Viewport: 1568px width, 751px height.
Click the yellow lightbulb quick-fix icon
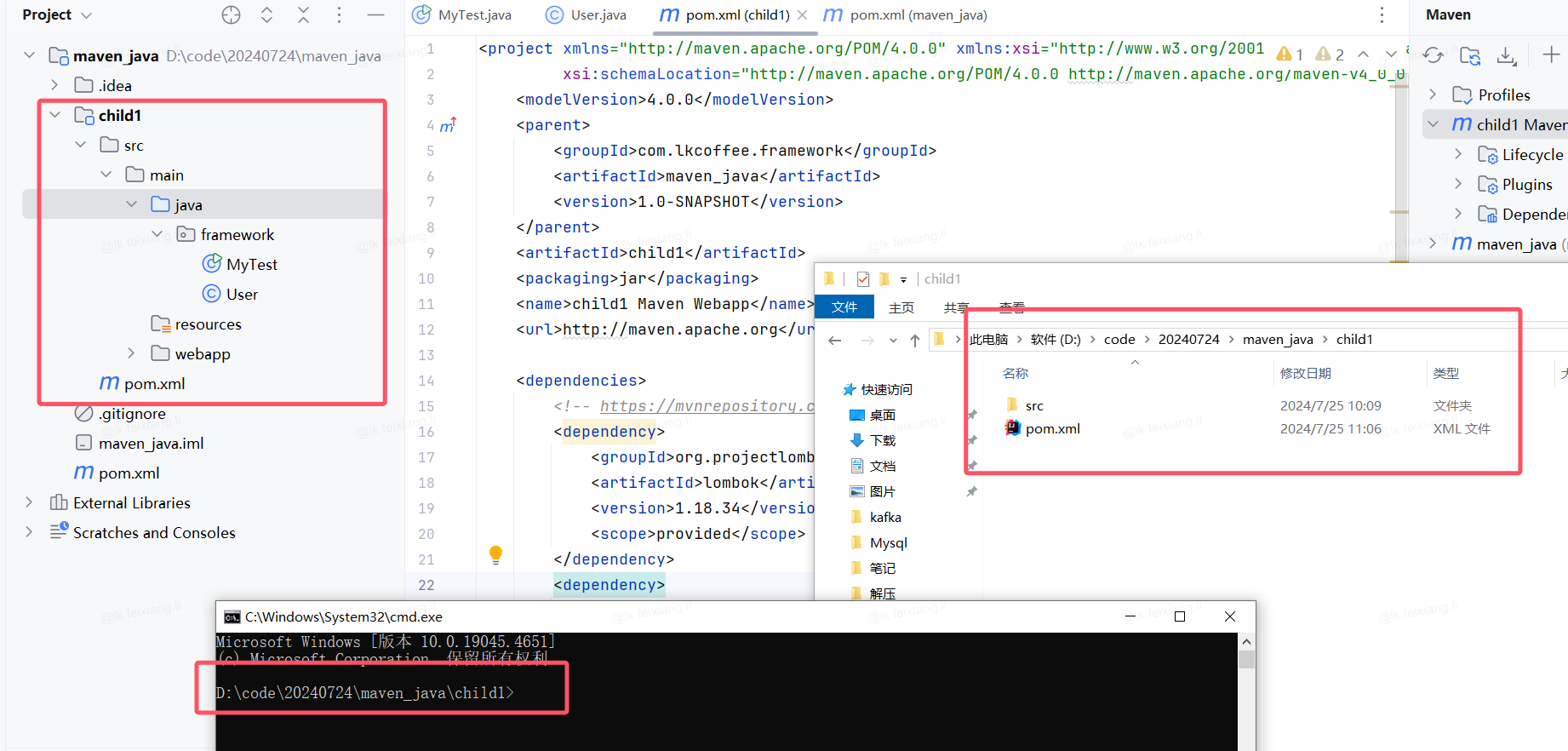tap(495, 555)
